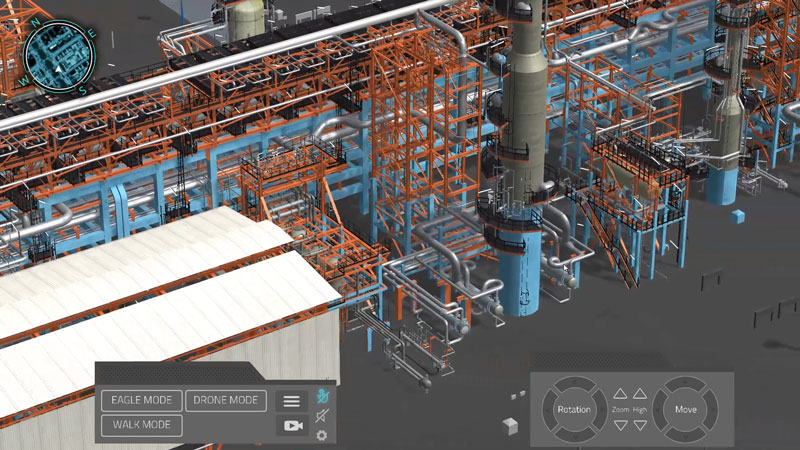Move camera forward with Move pad
This screenshot has height=450, width=800.
click(686, 384)
